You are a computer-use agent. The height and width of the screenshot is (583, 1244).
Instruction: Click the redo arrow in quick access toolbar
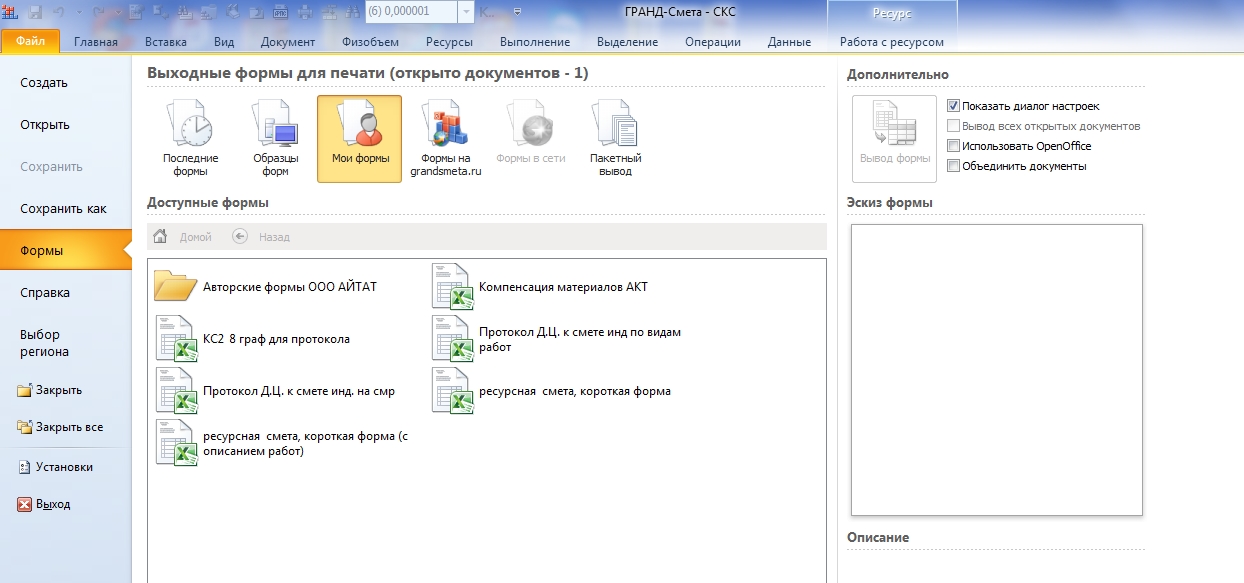98,12
